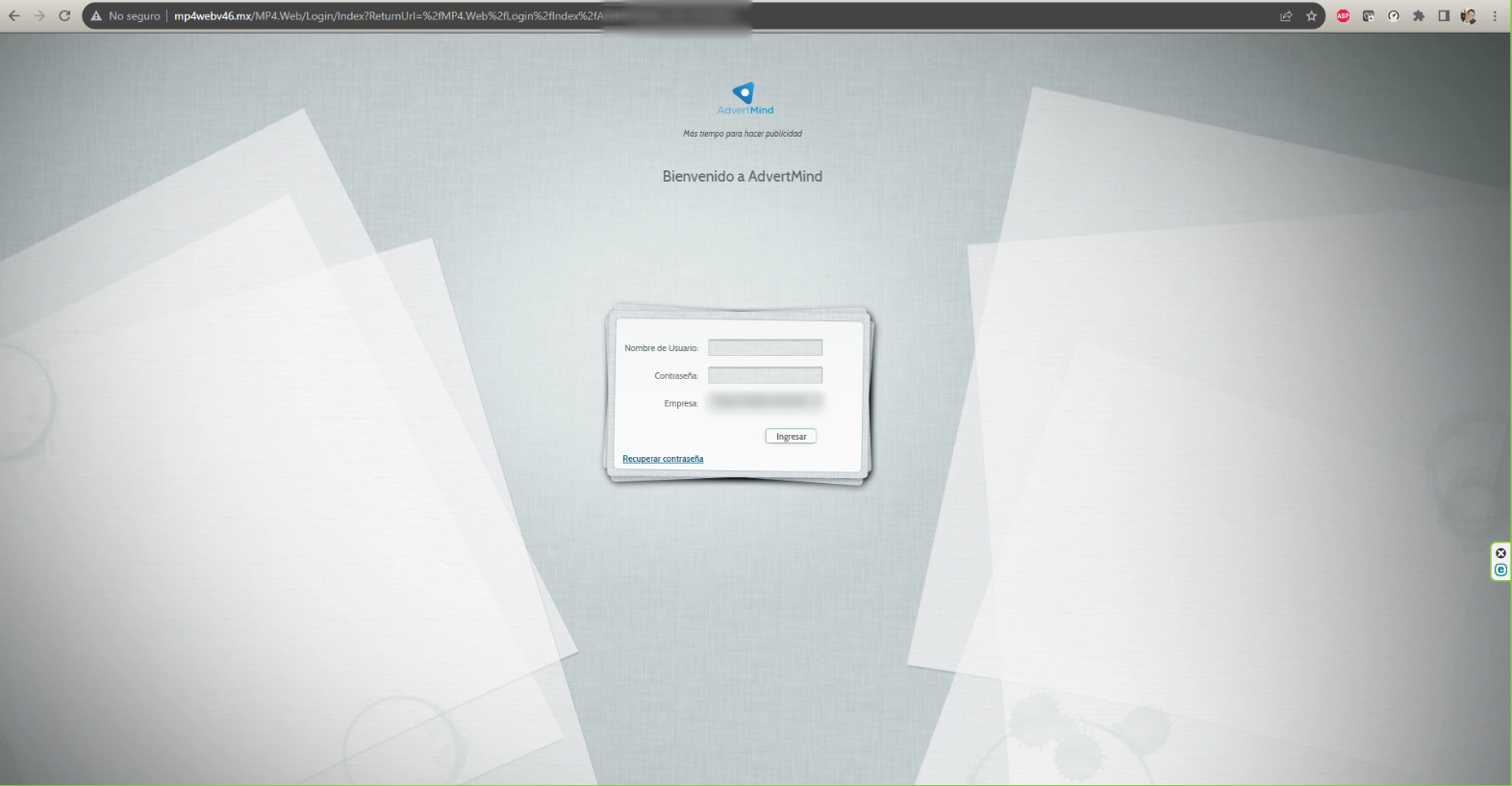Image resolution: width=1512 pixels, height=786 pixels.
Task: Go back to the previous page
Action: (x=13, y=15)
